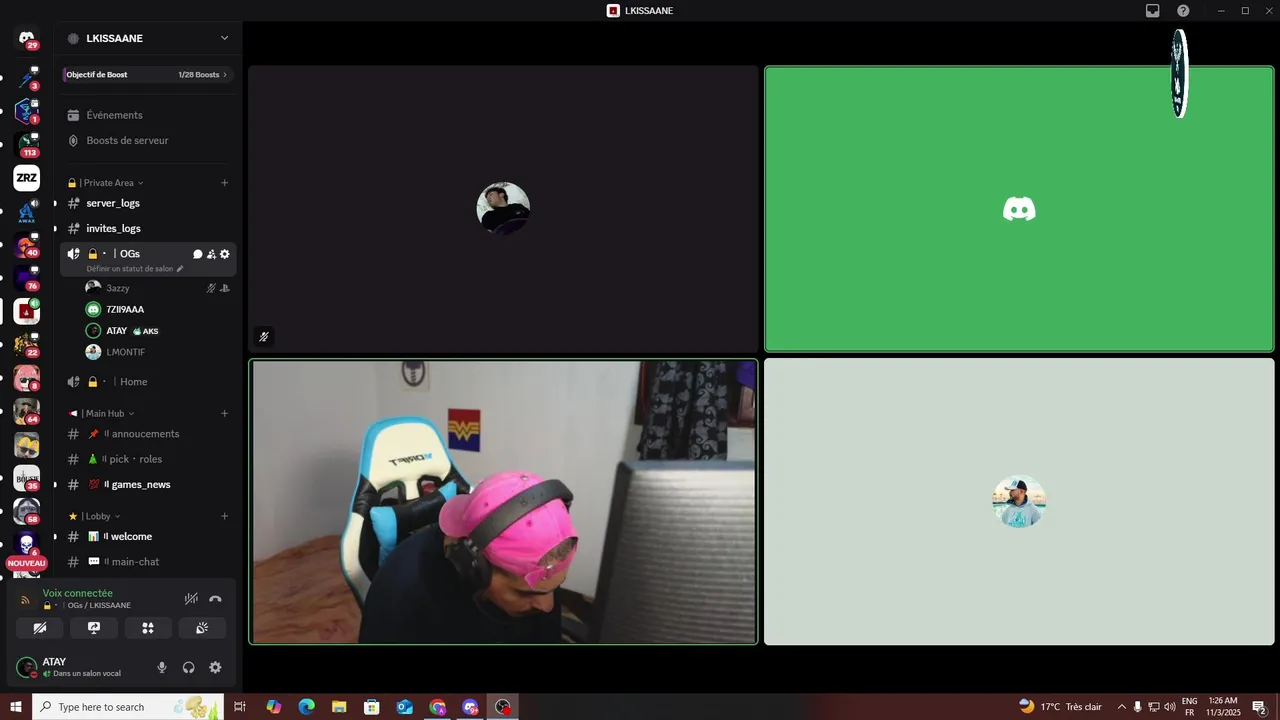Screen dimensions: 1280x720
Task: Open chat for OGs voice channel
Action: tap(198, 254)
